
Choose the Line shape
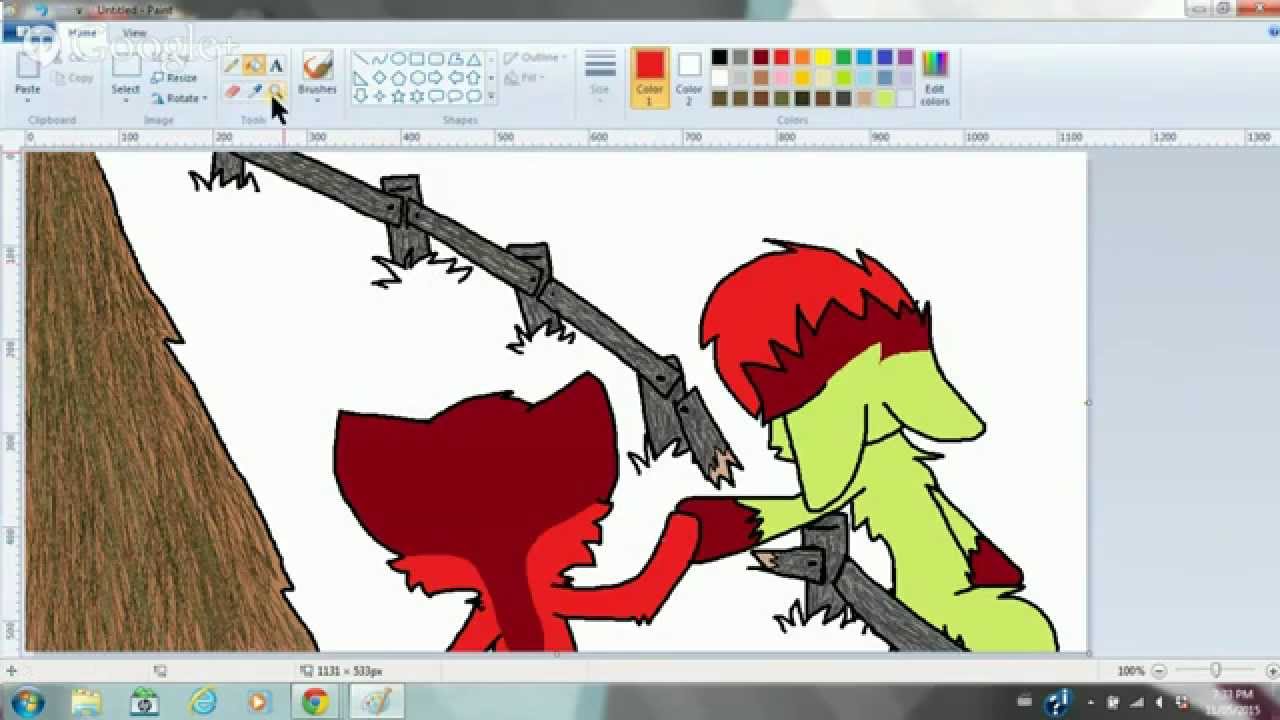click(x=360, y=59)
